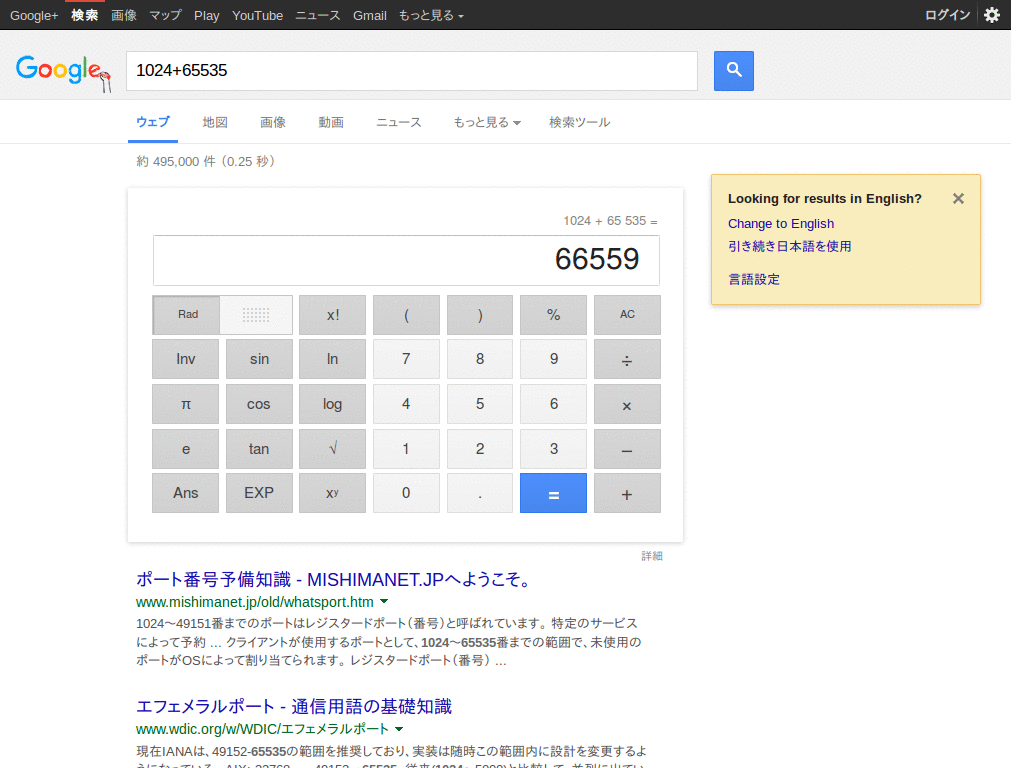Open dropdown arrow beside wdic.org URL
Viewport: 1024px width, 768px height.
tap(399, 729)
